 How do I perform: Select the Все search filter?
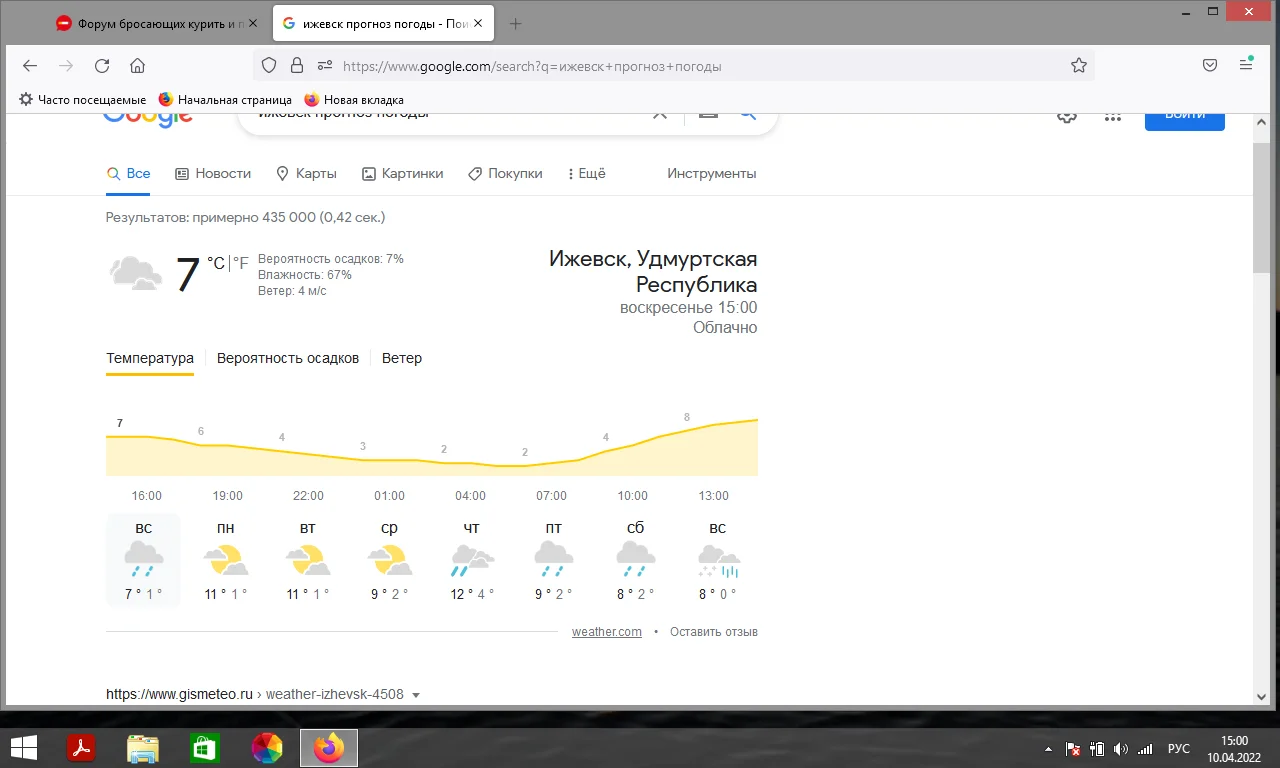pyautogui.click(x=129, y=173)
